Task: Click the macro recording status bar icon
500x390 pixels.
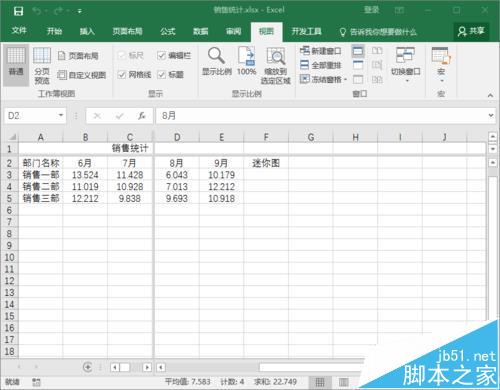Action: tap(36, 382)
